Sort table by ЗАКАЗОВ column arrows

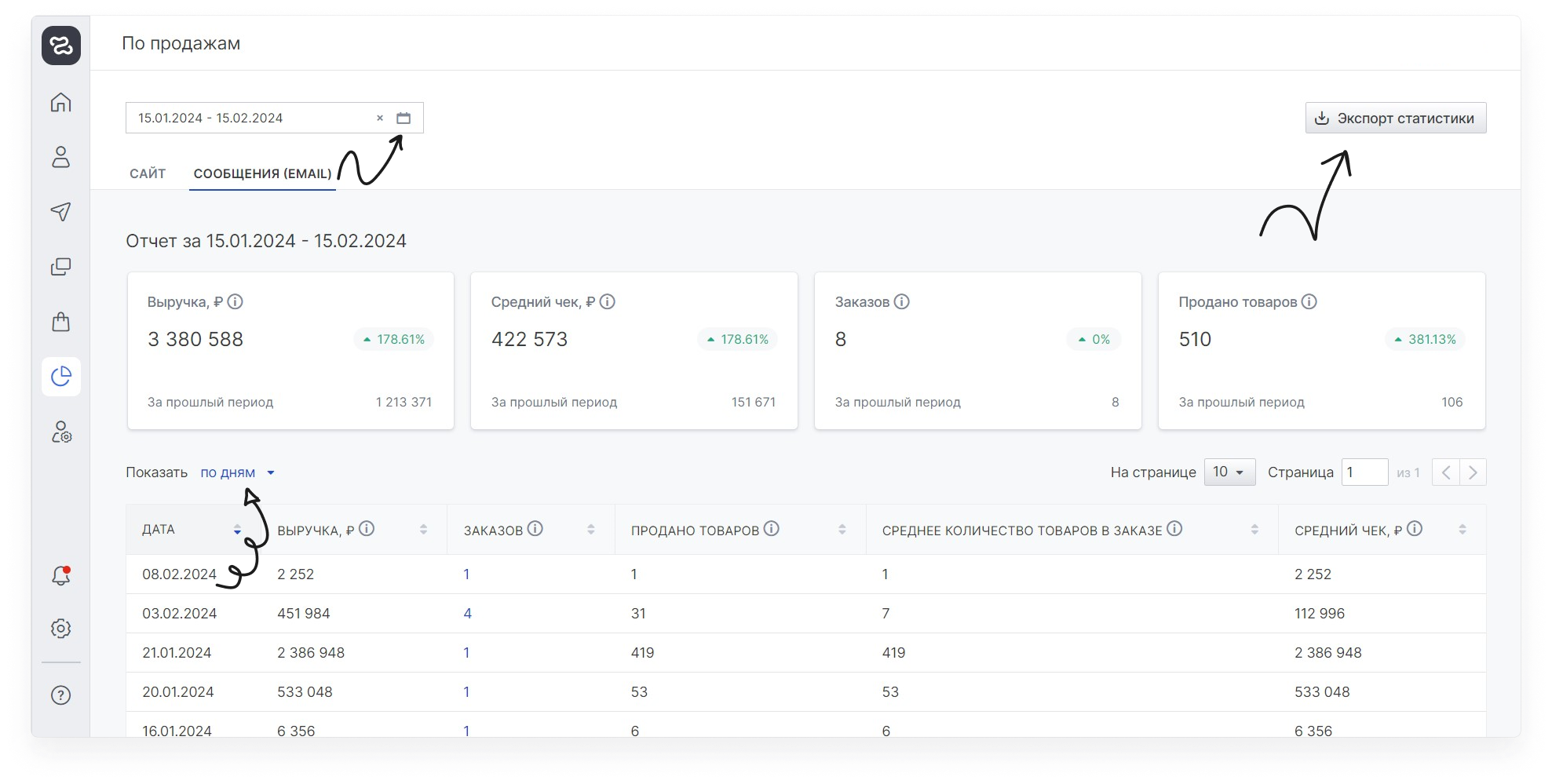(x=591, y=530)
